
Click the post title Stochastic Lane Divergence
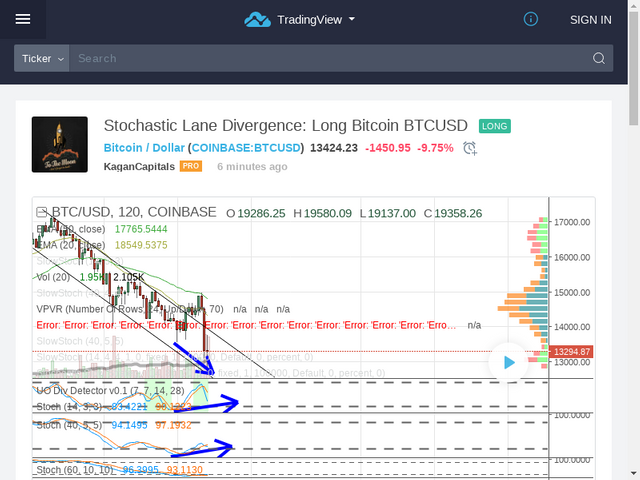286,126
